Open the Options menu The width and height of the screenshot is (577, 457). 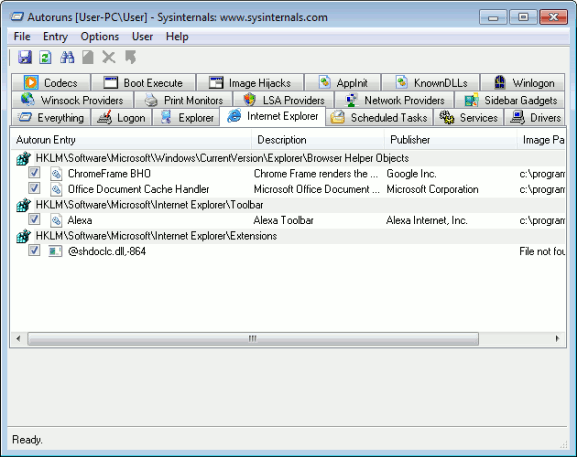click(x=100, y=36)
